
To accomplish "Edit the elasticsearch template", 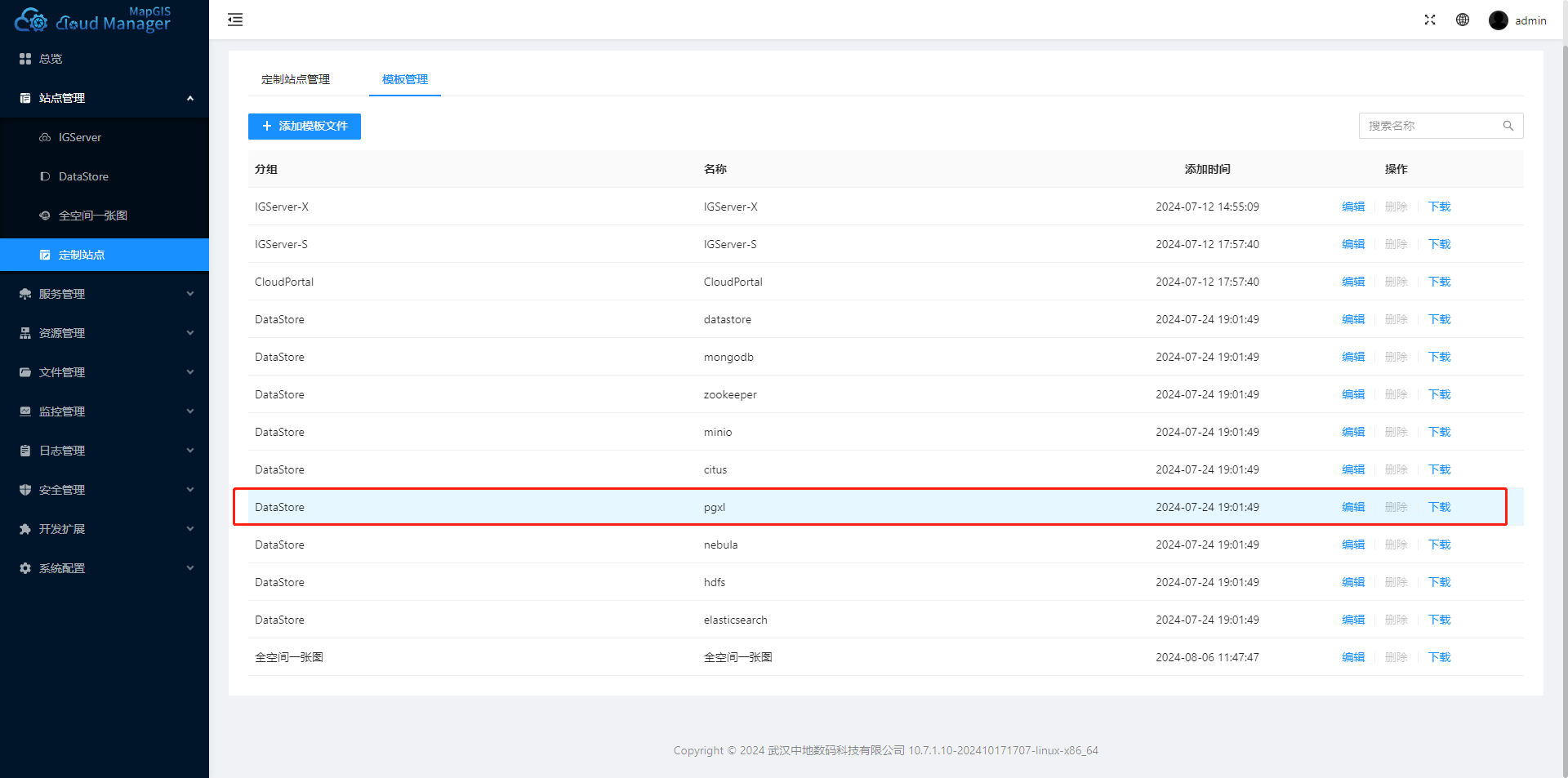I will coord(1353,620).
